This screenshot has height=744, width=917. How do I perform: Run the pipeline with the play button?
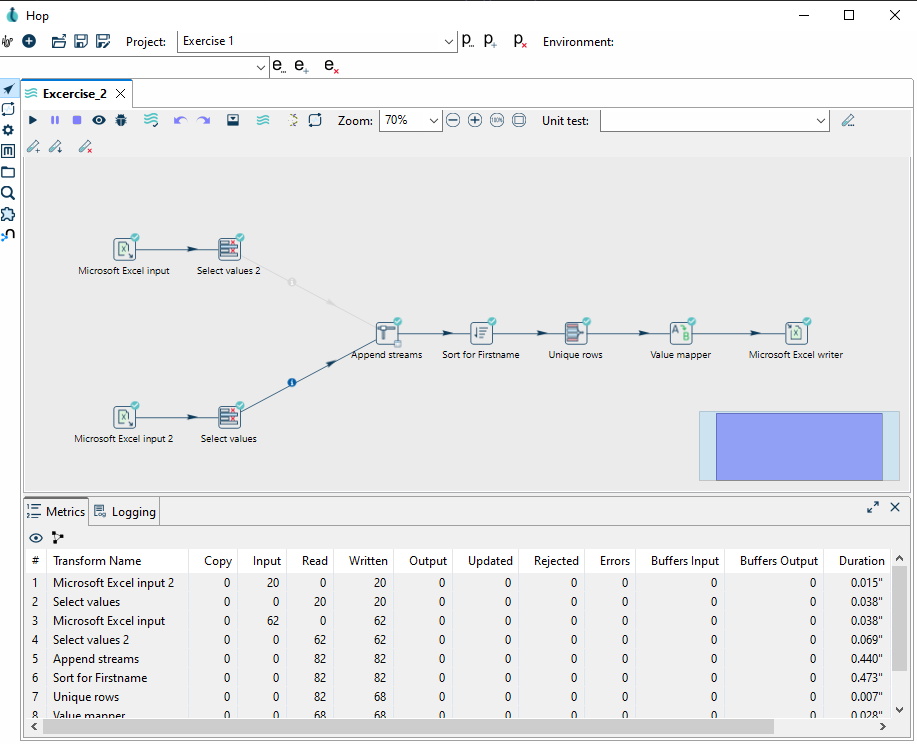pyautogui.click(x=33, y=120)
